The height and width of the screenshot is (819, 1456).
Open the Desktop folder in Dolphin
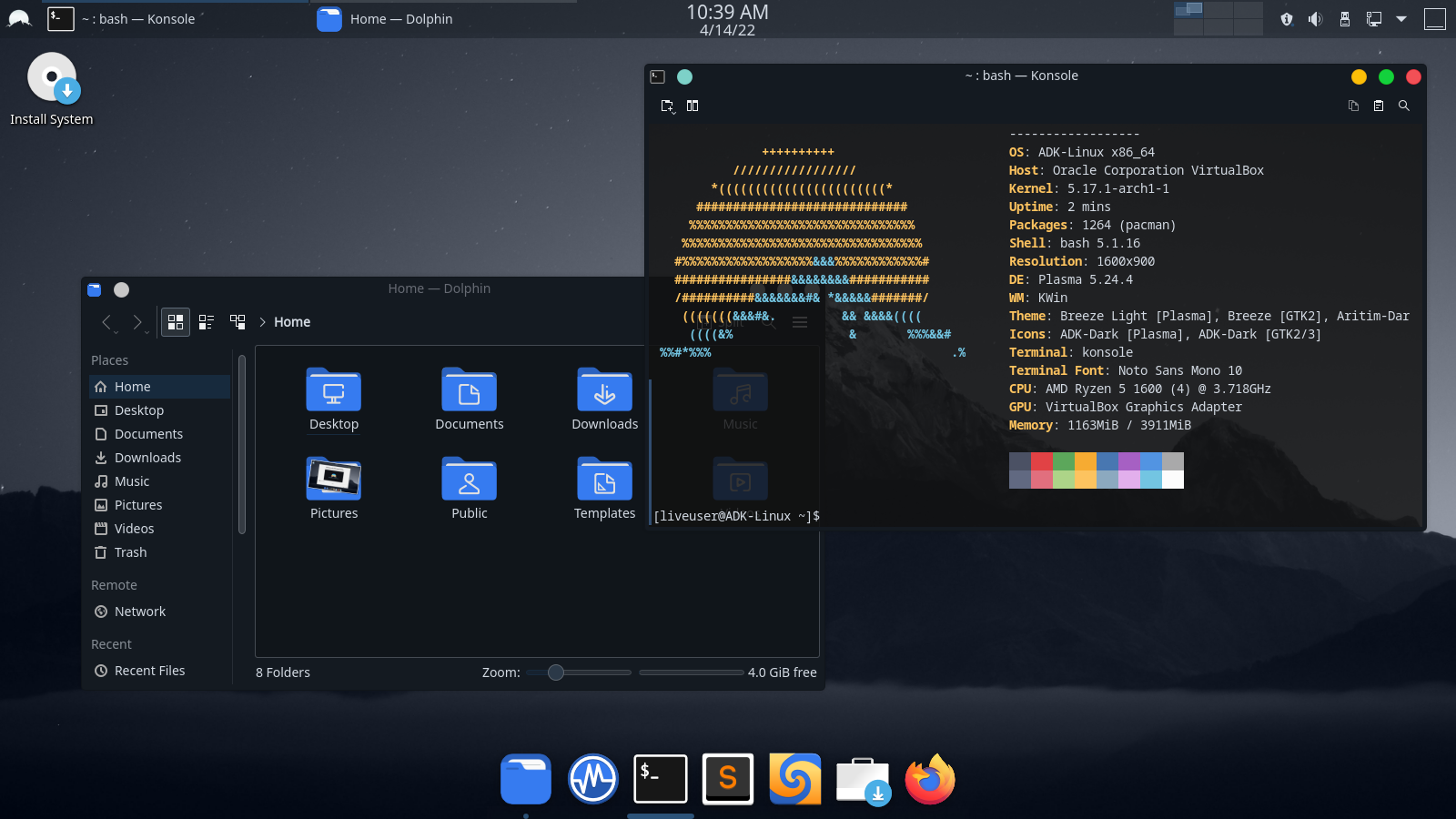[x=334, y=399]
